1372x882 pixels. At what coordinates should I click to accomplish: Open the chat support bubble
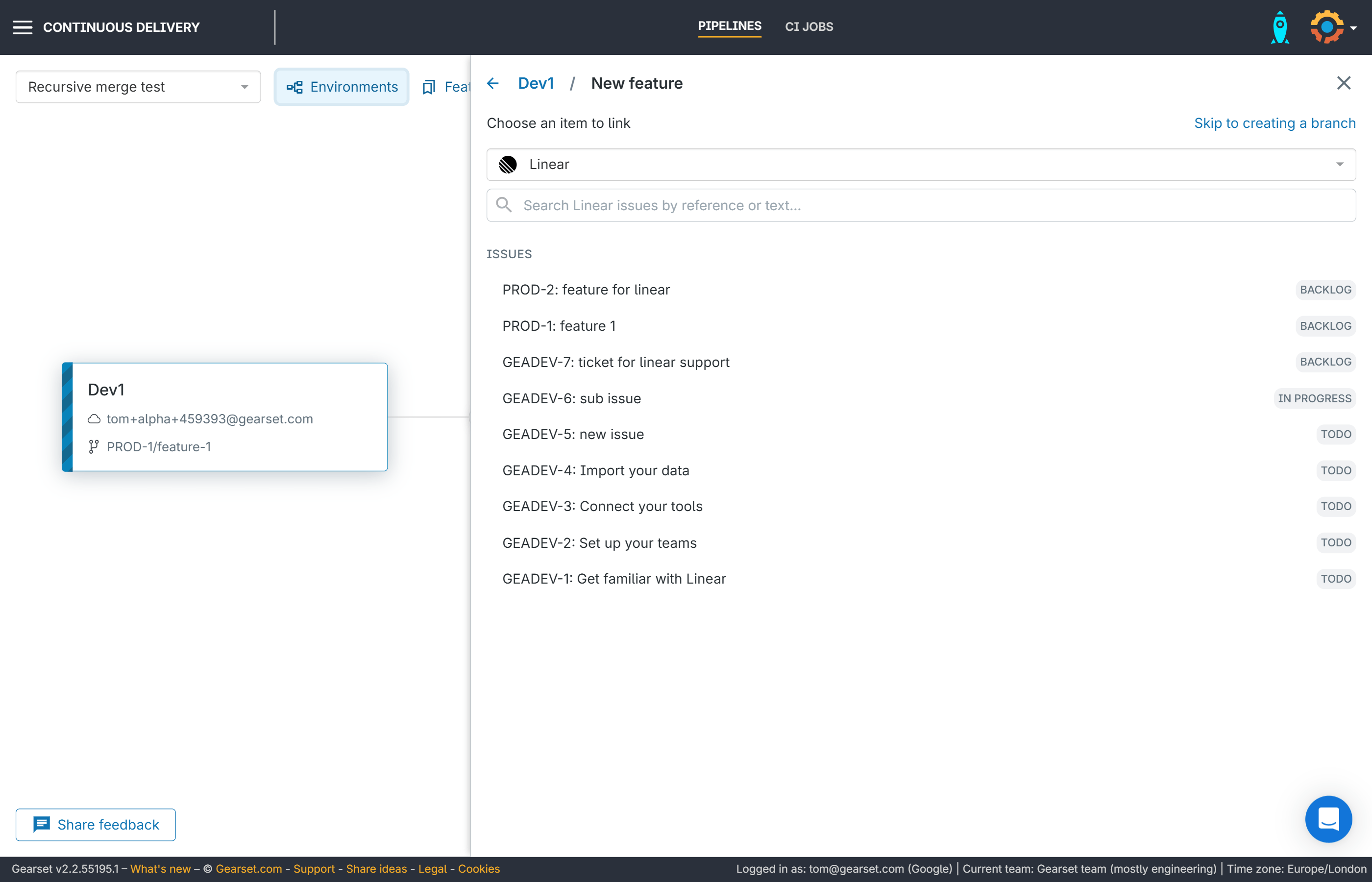click(x=1328, y=819)
